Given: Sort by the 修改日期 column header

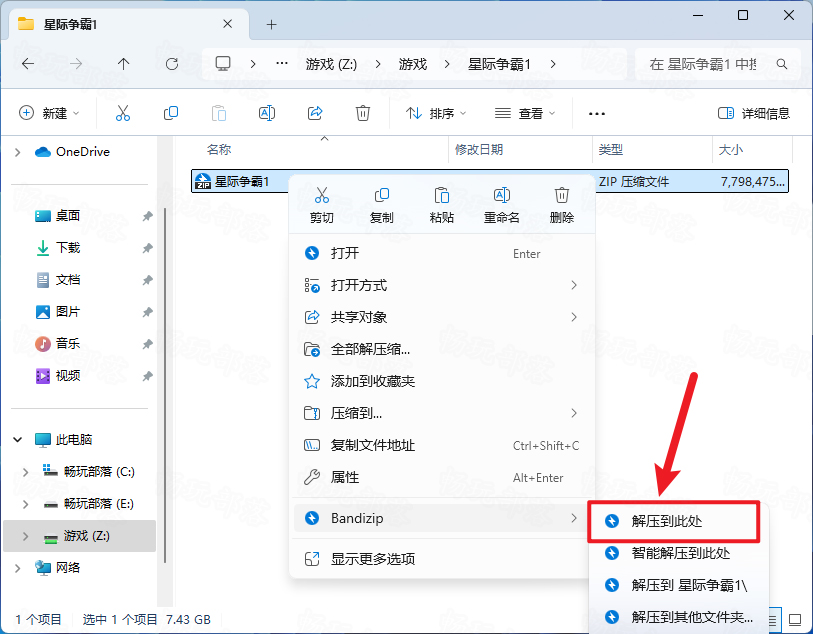Looking at the screenshot, I should coord(521,150).
